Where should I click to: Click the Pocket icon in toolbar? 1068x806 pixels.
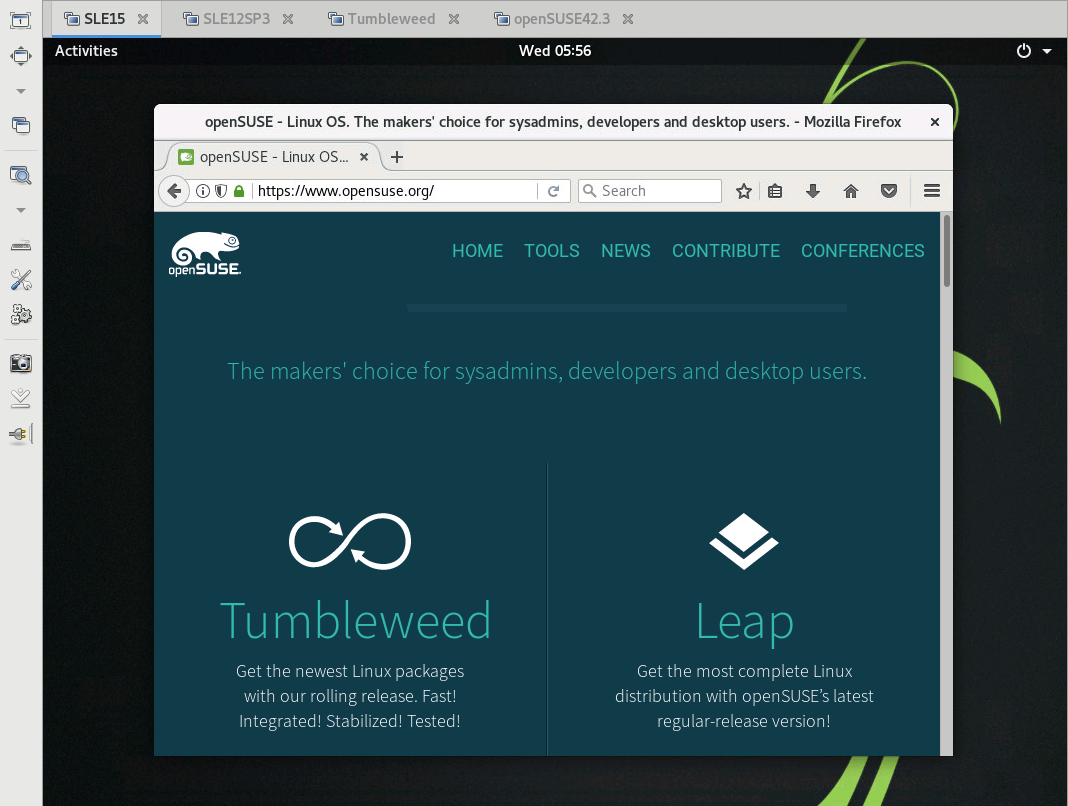[x=888, y=191]
